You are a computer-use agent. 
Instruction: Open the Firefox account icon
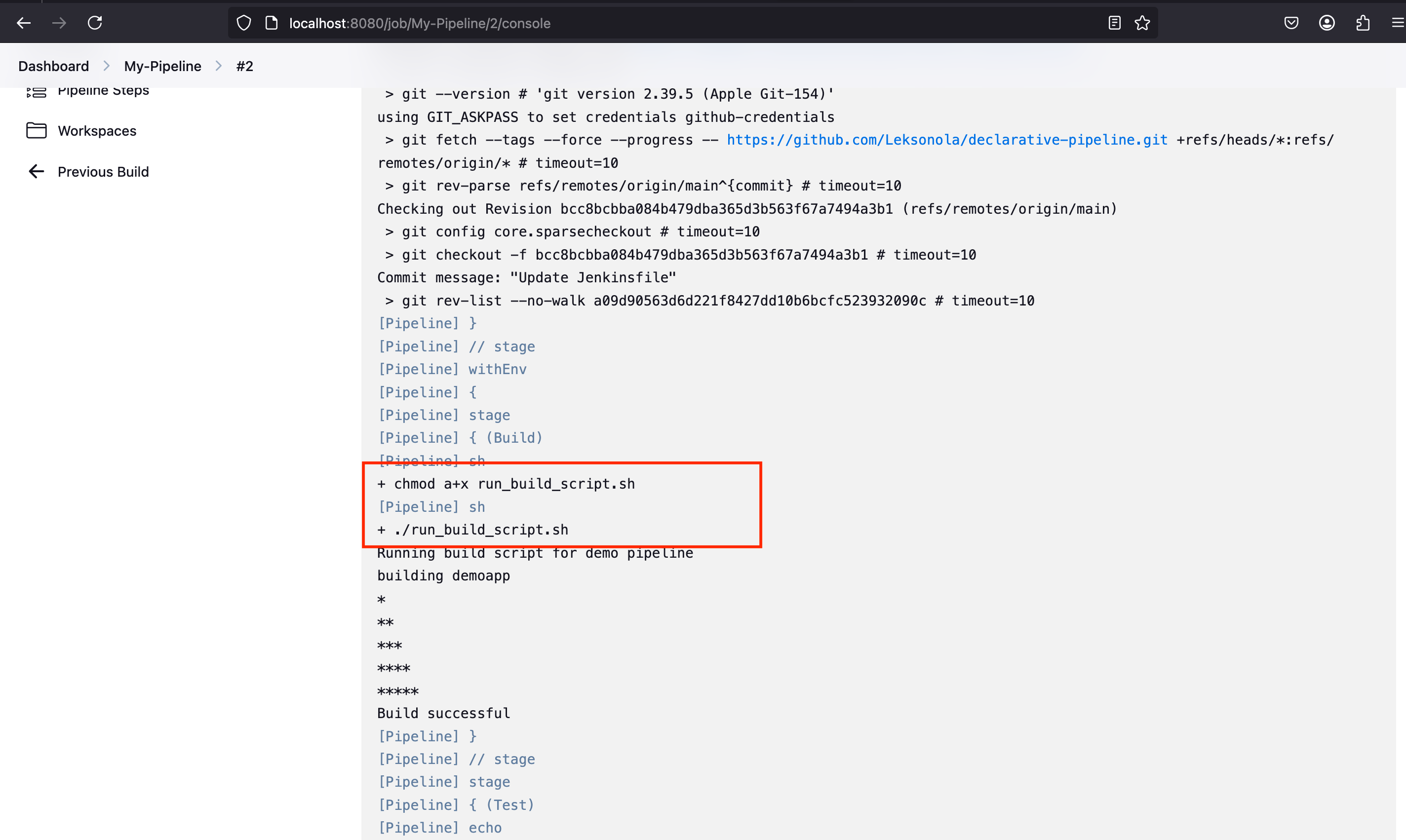pyautogui.click(x=1327, y=23)
